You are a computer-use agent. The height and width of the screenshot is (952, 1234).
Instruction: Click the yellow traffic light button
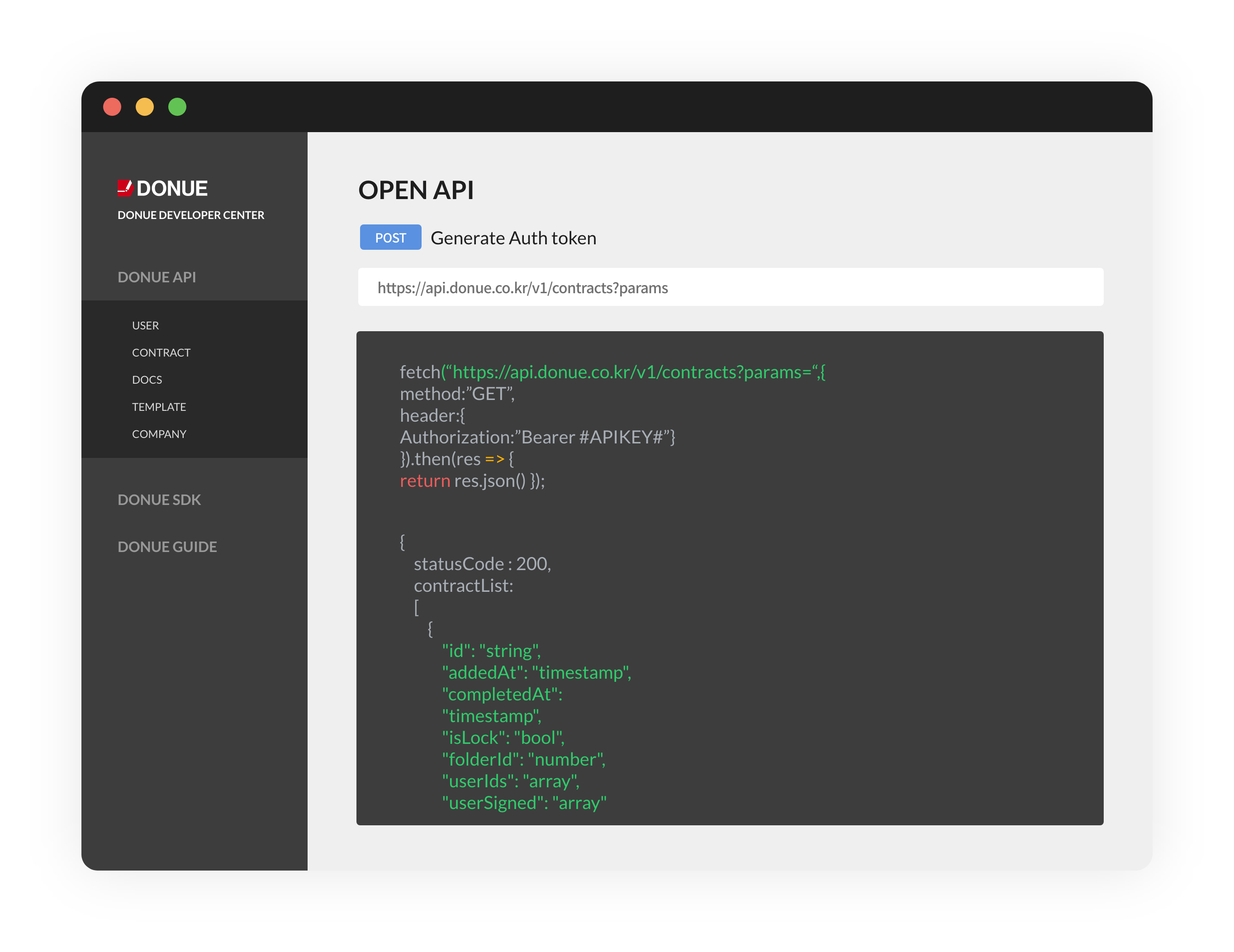[x=146, y=106]
